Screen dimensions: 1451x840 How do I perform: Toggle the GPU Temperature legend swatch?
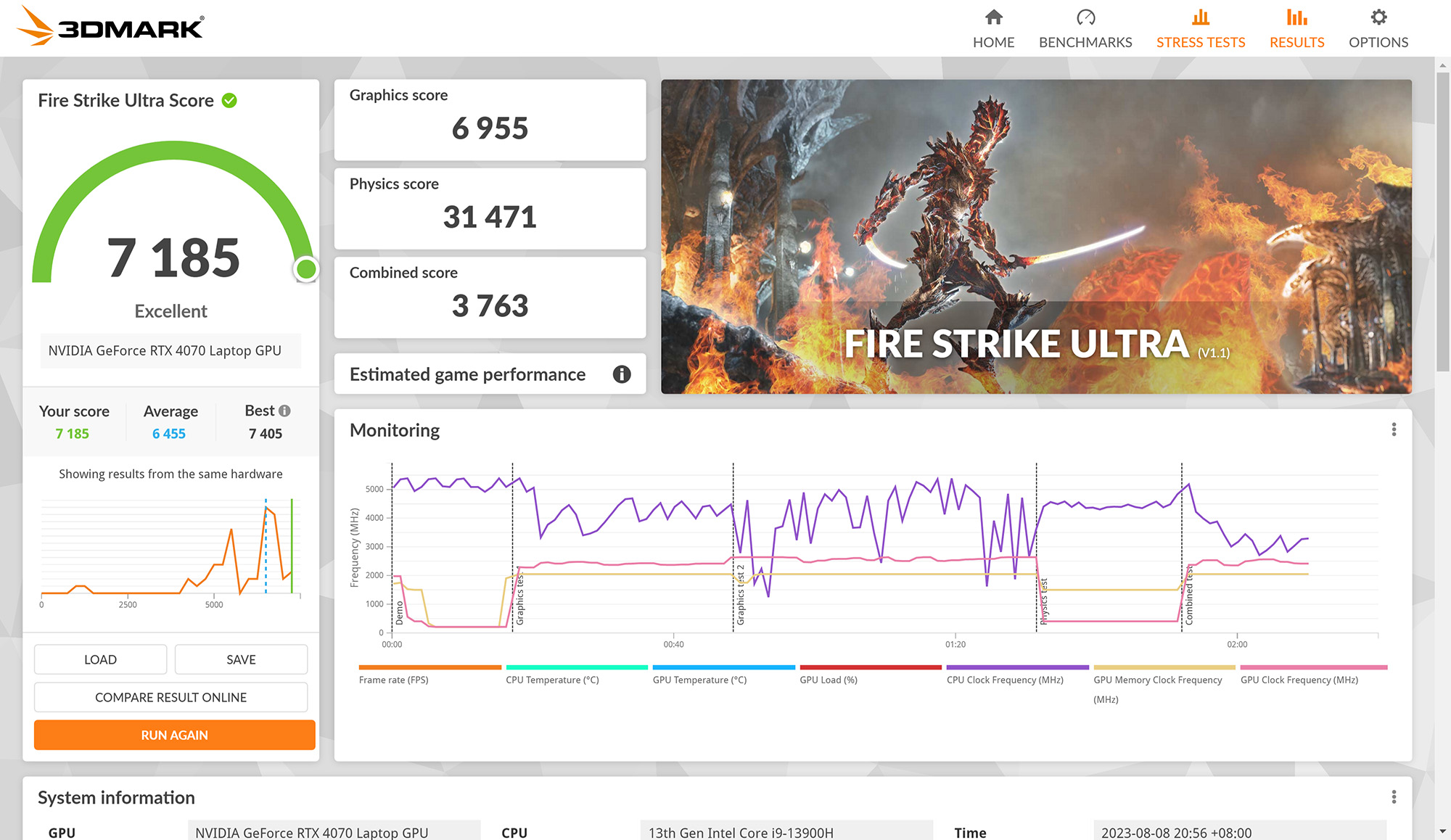click(x=724, y=667)
